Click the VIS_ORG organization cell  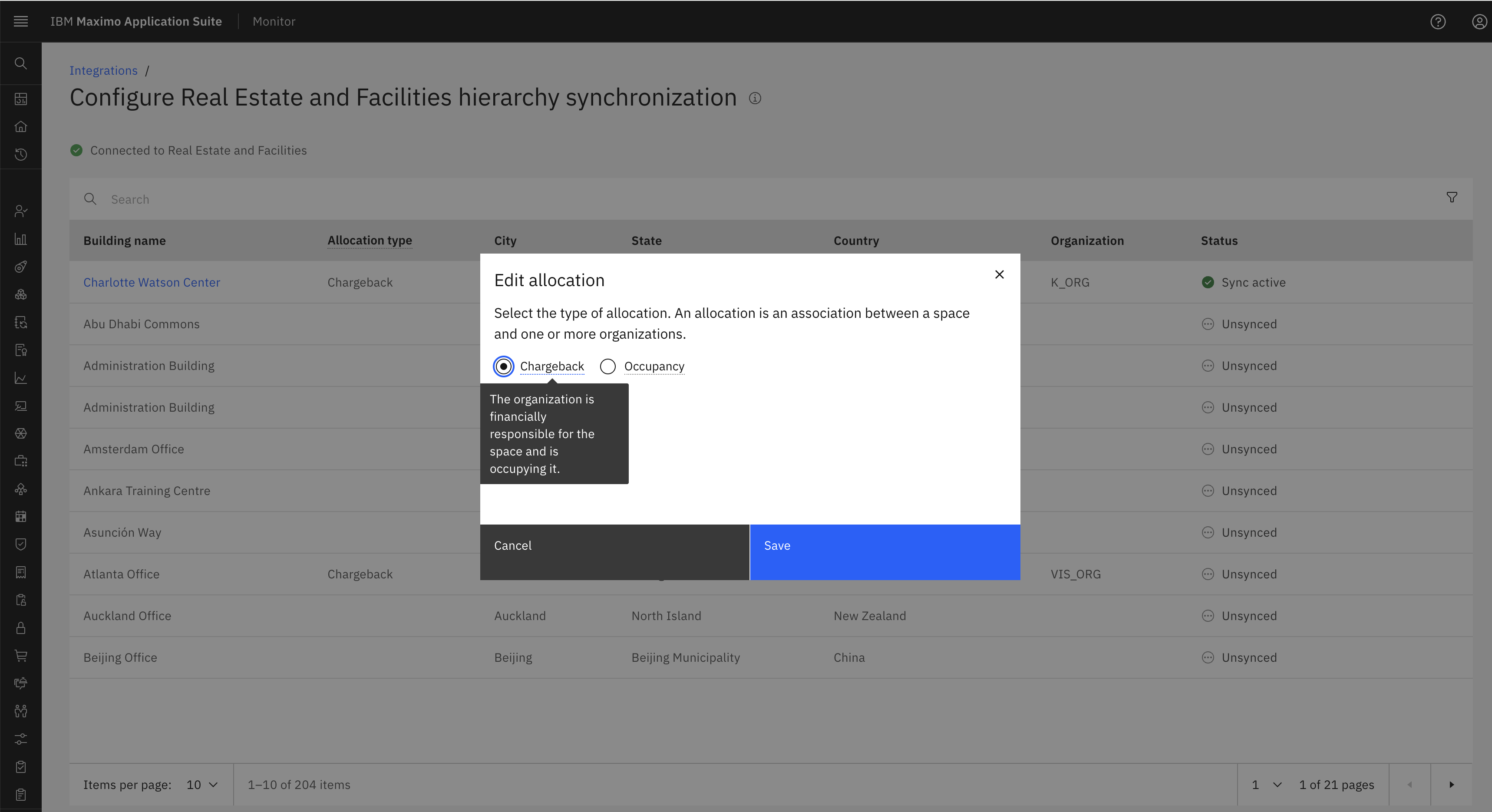coord(1076,574)
